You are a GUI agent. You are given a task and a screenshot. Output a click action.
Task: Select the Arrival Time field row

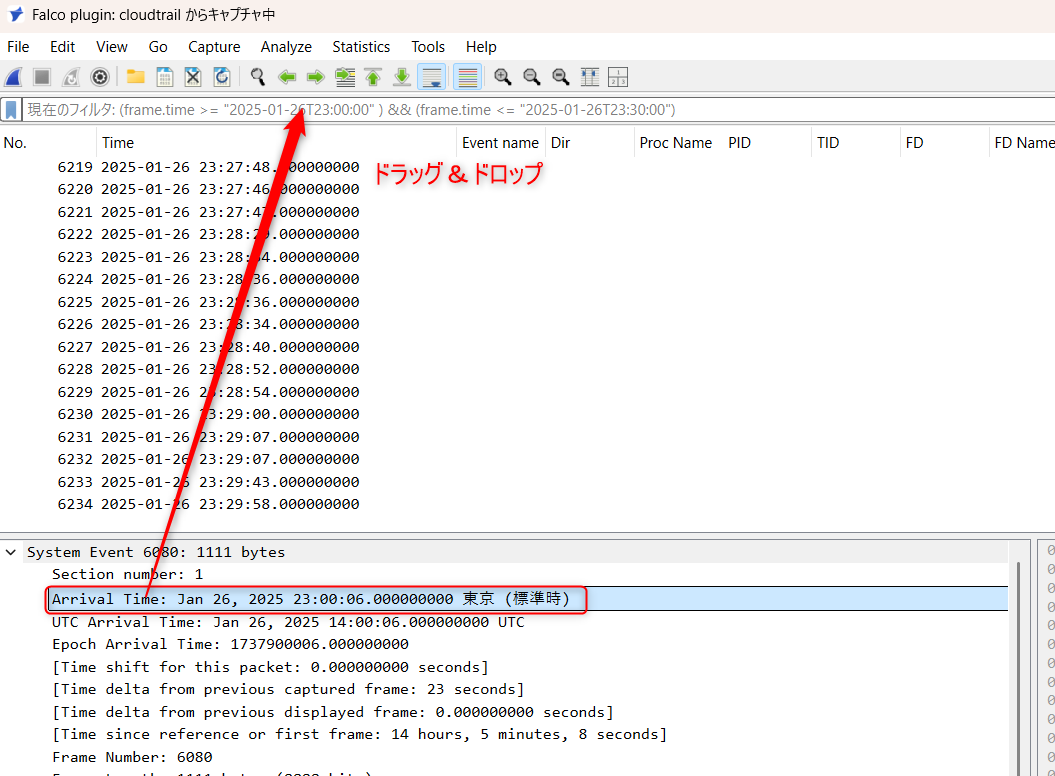(528, 599)
